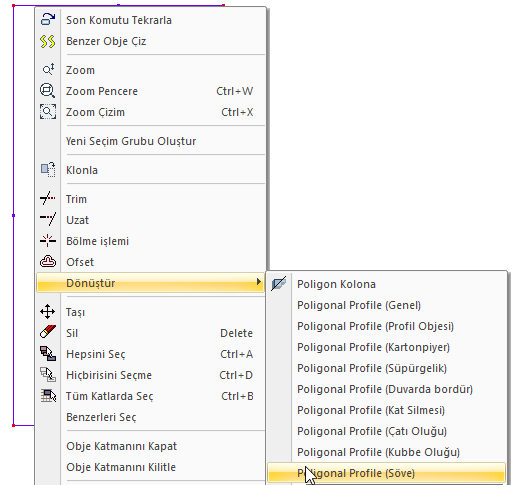
Task: Click the Trim tool icon
Action: coord(48,198)
